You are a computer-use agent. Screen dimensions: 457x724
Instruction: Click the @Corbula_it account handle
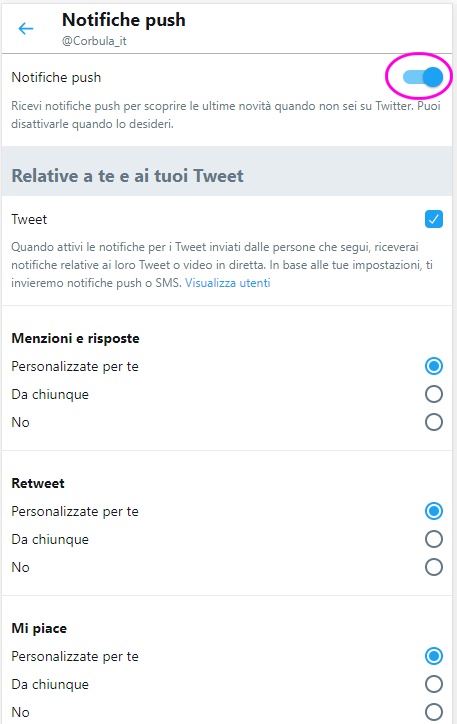94,41
